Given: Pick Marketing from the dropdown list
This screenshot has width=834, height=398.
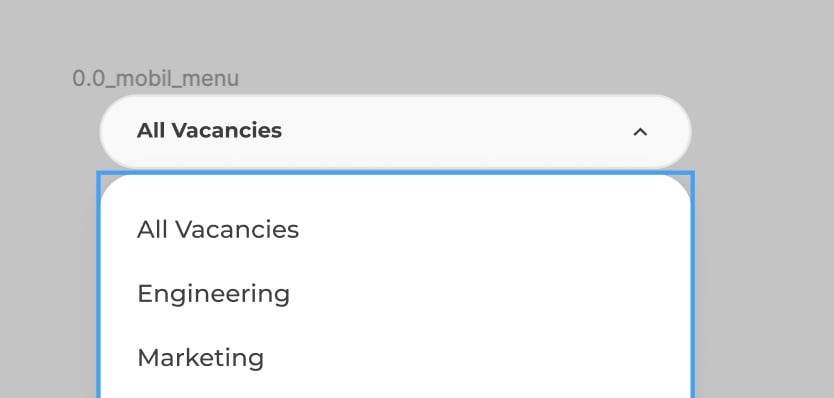Looking at the screenshot, I should tap(201, 358).
